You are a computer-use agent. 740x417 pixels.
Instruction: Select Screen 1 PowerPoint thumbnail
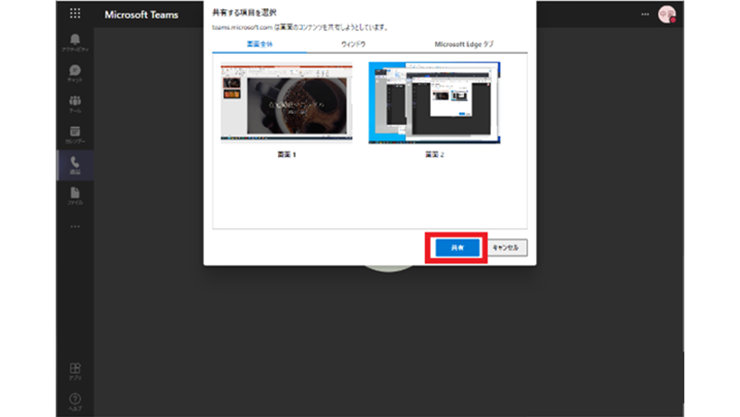tap(286, 103)
